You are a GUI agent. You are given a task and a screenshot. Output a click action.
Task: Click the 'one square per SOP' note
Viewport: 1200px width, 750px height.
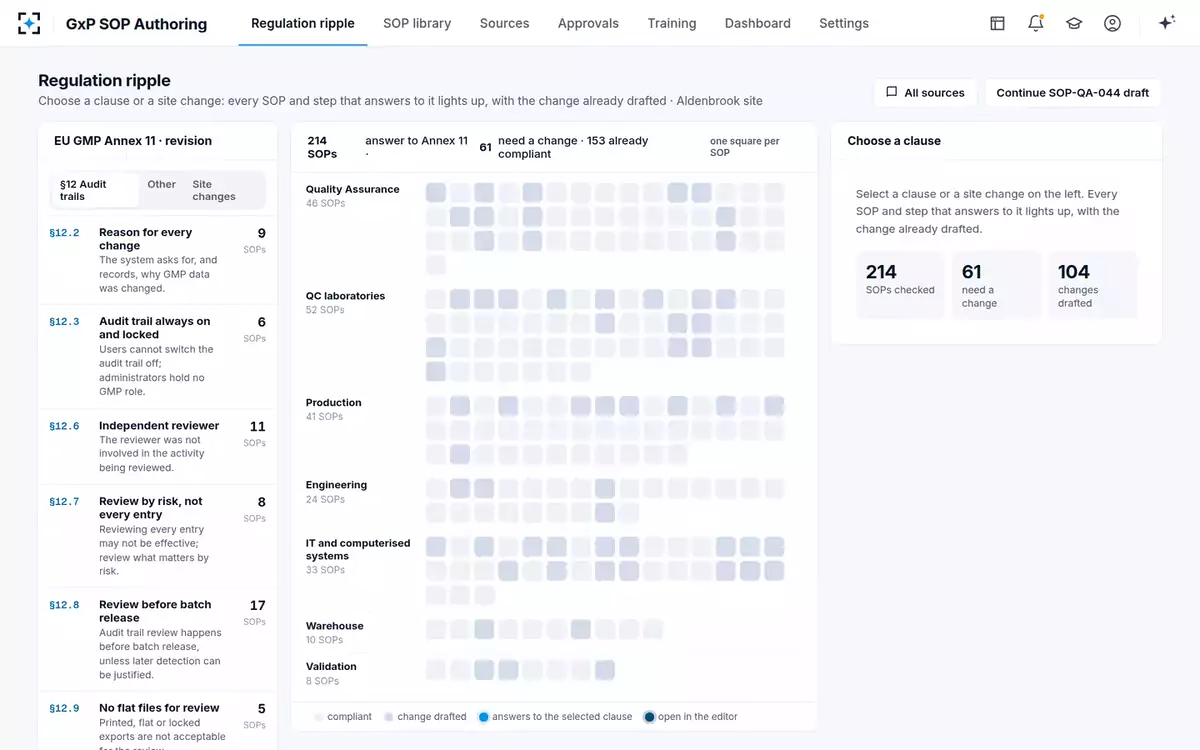click(745, 147)
